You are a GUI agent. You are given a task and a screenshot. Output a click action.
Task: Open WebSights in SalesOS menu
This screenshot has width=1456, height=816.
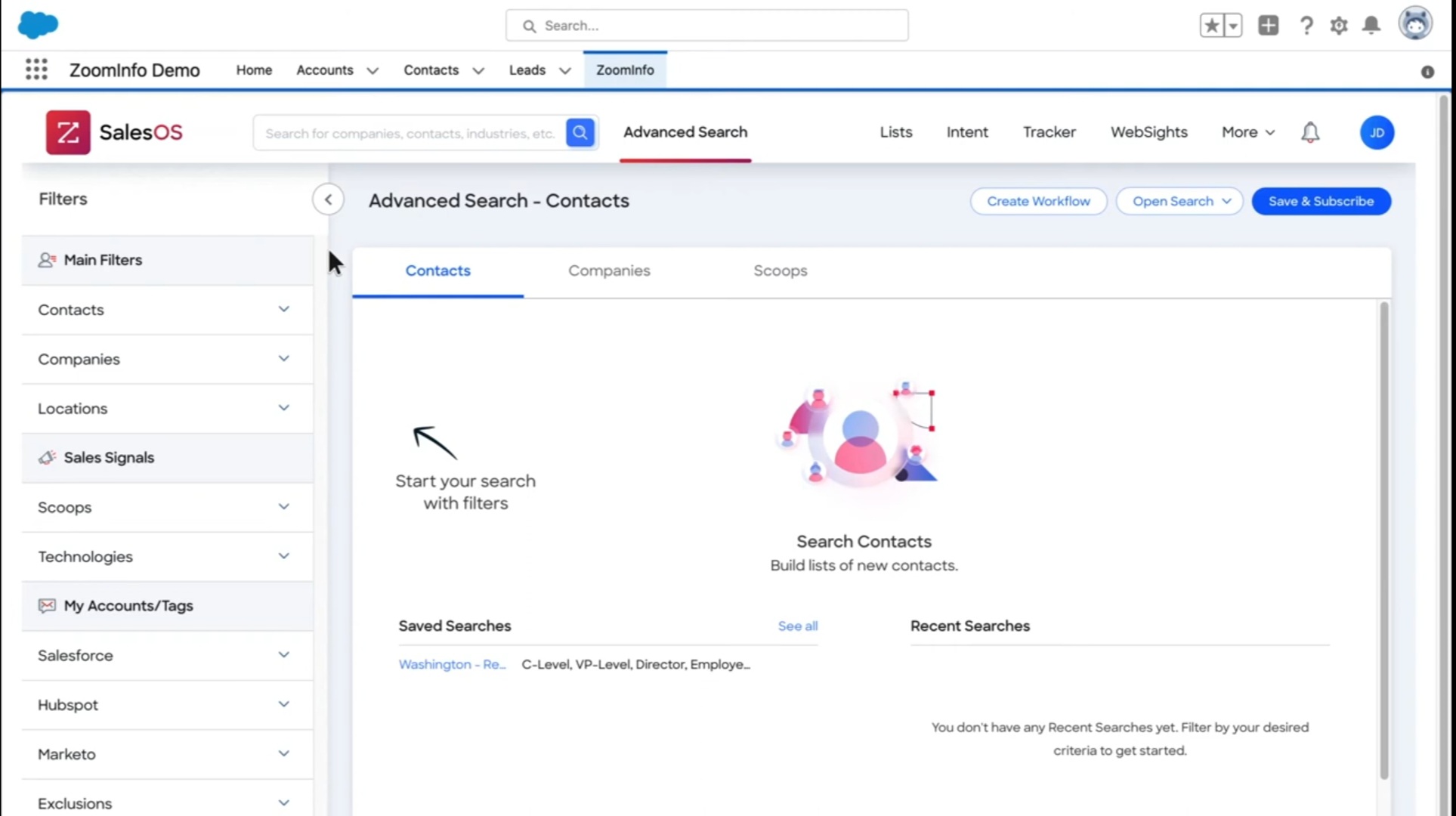tap(1148, 132)
